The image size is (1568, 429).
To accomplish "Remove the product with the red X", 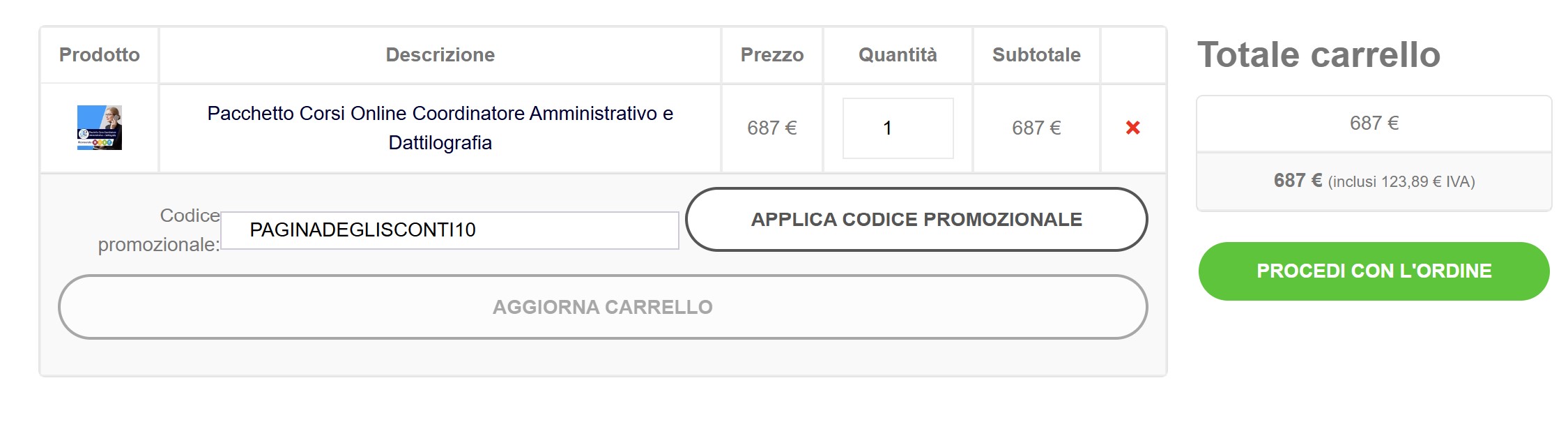I will click(1132, 128).
